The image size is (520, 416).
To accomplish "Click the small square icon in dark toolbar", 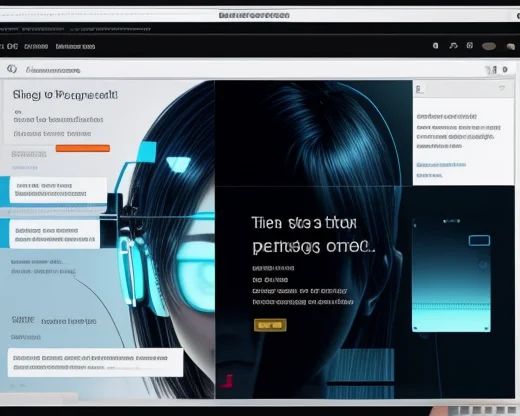I will pyautogui.click(x=435, y=46).
